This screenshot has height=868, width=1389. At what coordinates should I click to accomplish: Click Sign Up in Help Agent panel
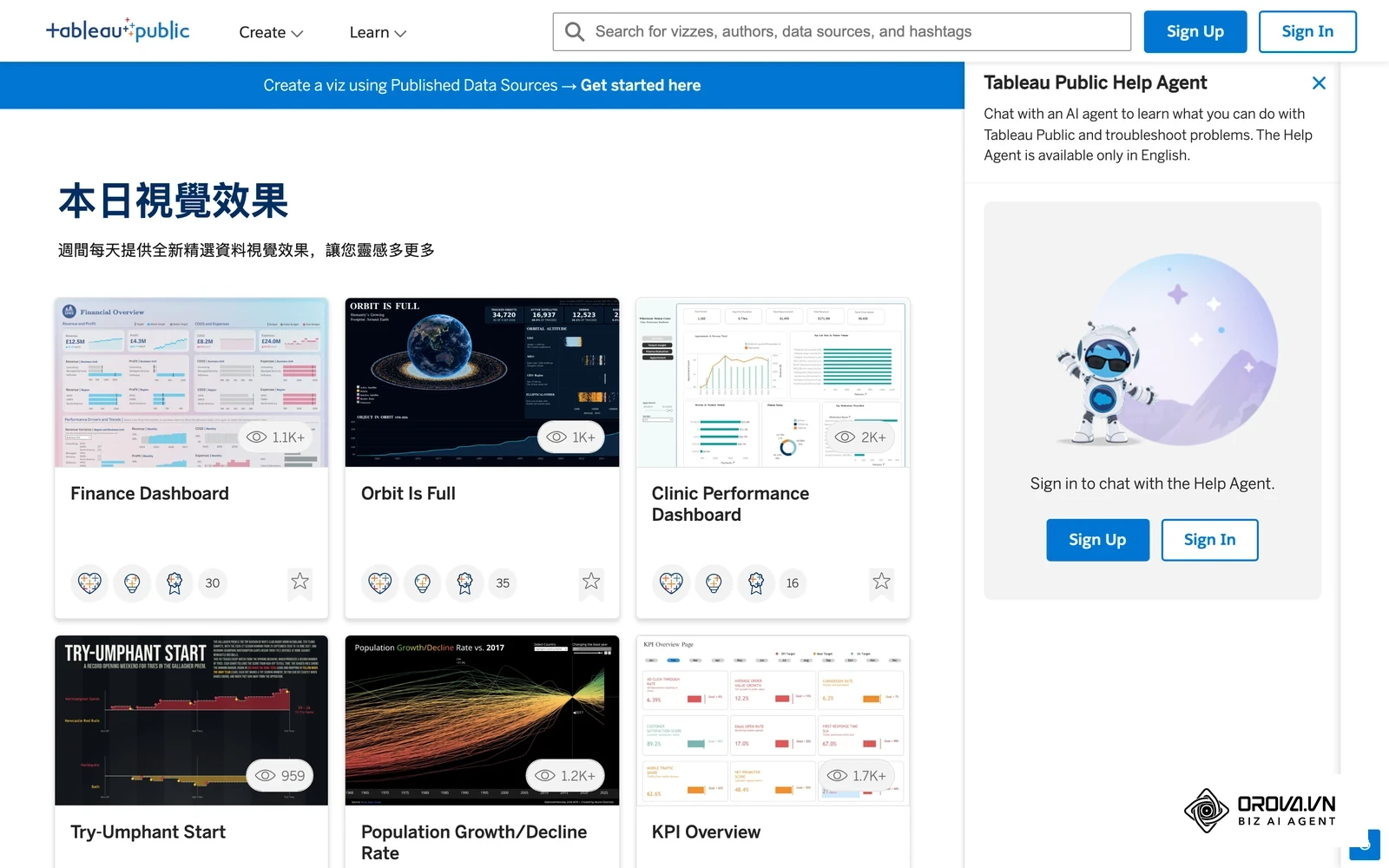(x=1097, y=540)
